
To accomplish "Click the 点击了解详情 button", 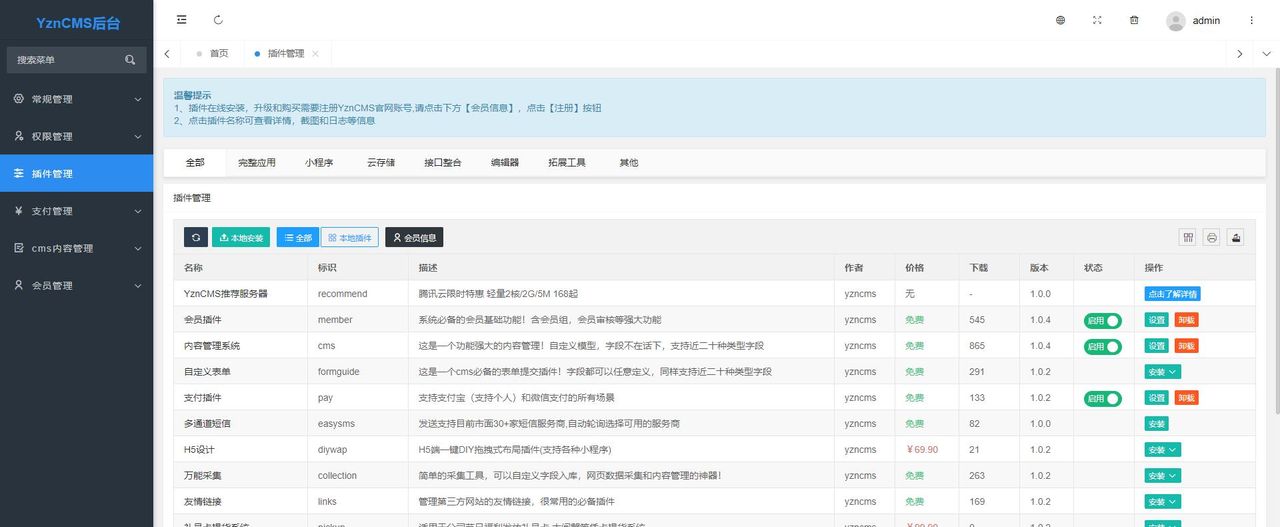I will click(x=1172, y=294).
